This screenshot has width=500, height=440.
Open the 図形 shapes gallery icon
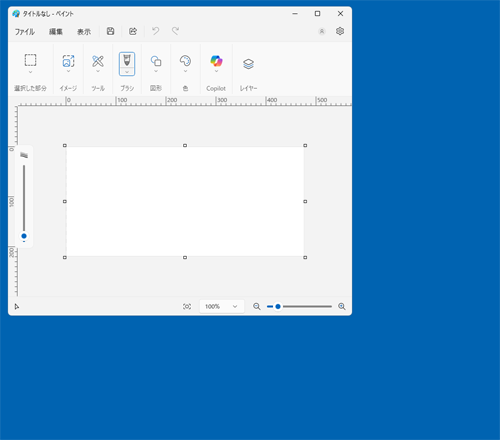[x=156, y=61]
